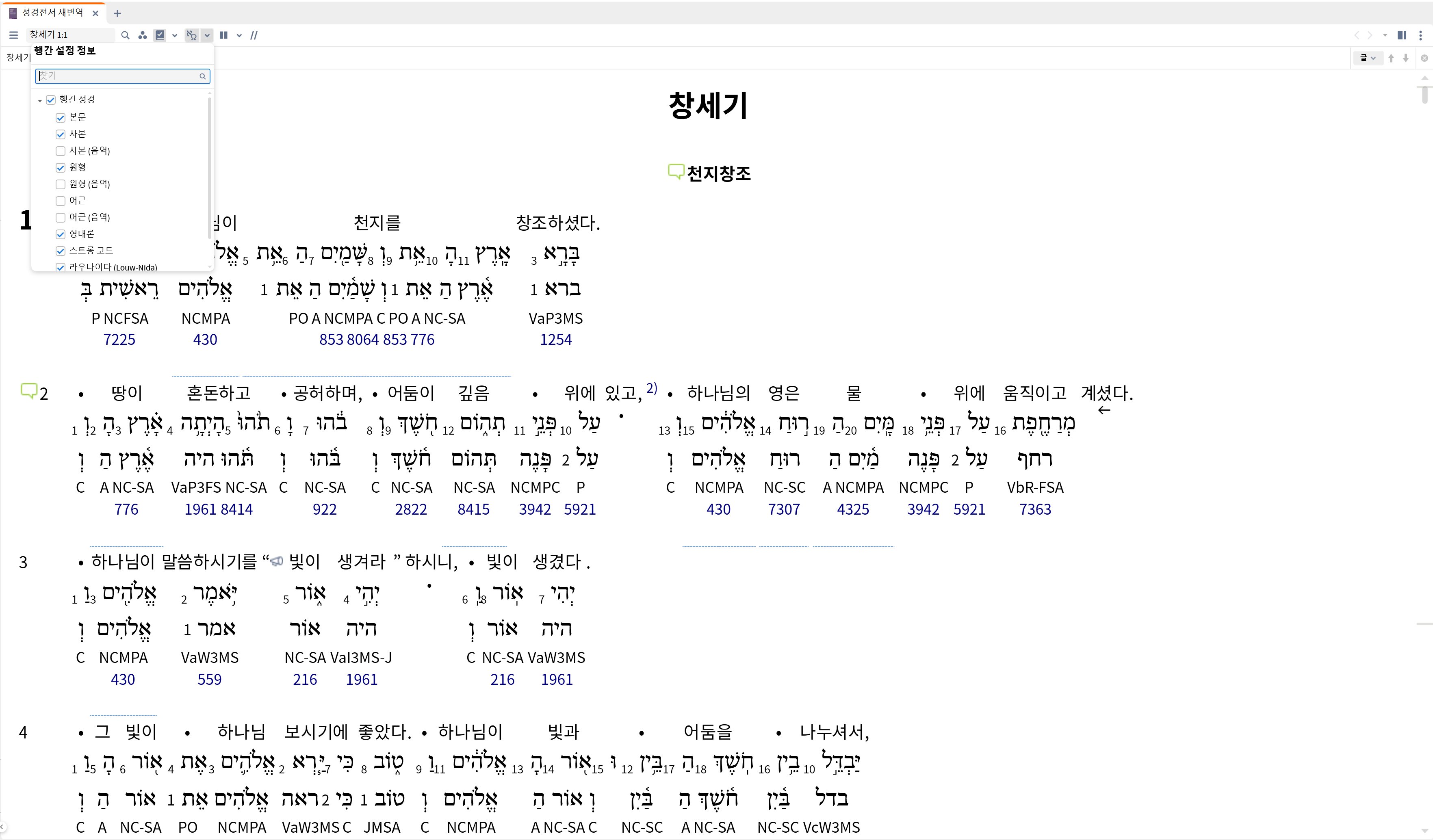This screenshot has width=1433, height=840.
Task: Collapse the 행간 성경 tree node
Action: coord(40,101)
